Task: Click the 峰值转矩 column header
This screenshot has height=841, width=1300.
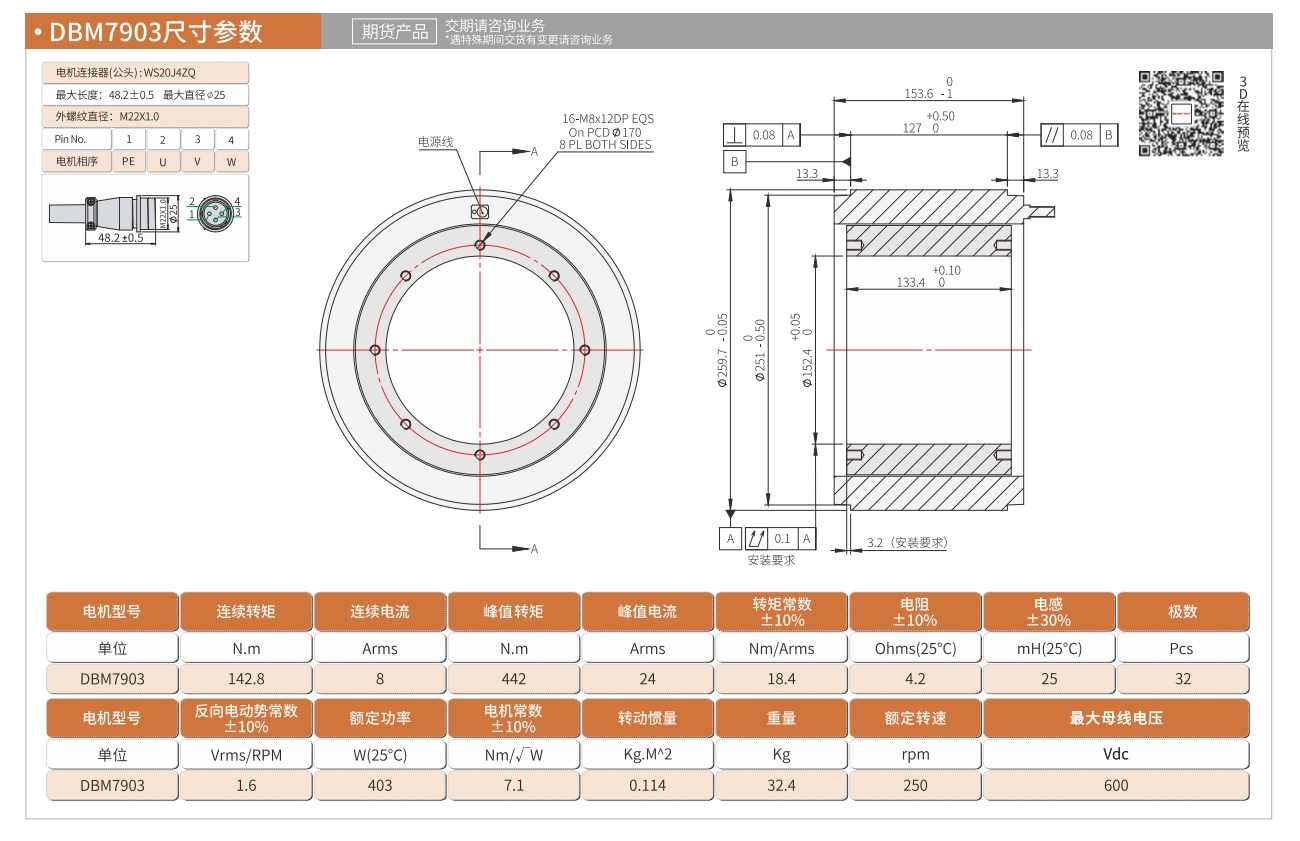Action: click(514, 611)
